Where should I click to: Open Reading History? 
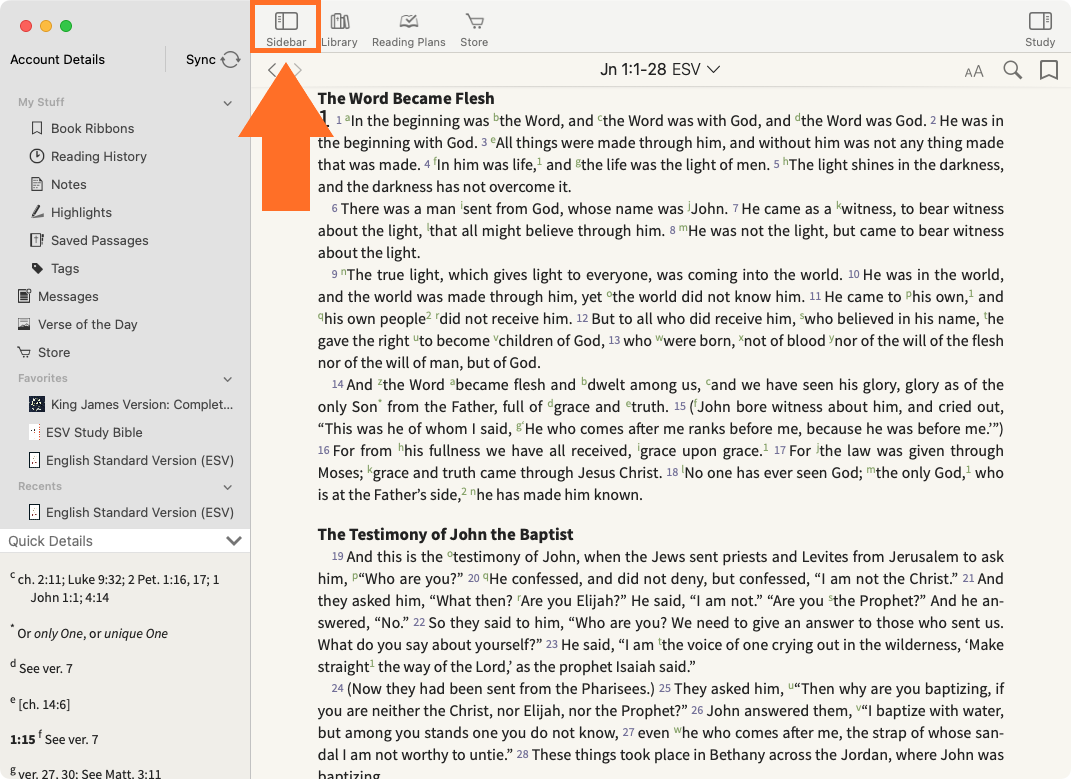(x=99, y=156)
